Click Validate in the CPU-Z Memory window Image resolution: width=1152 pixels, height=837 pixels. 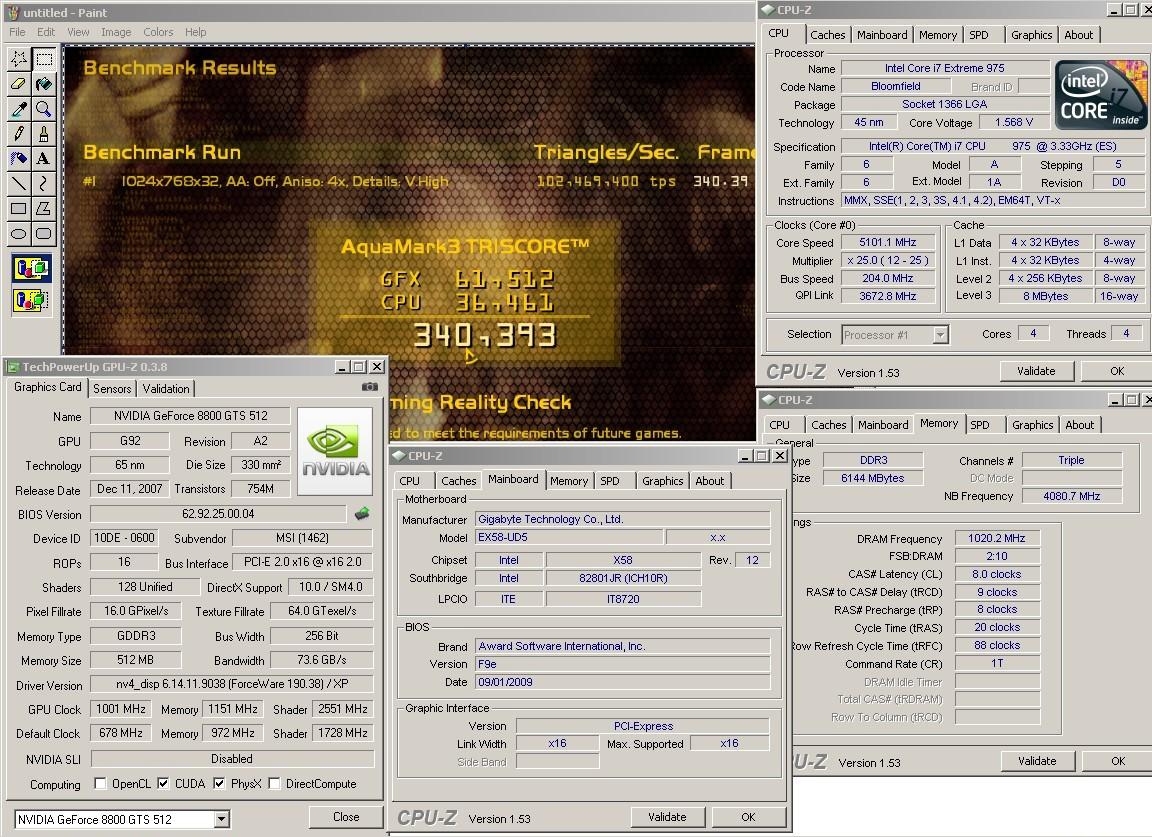click(x=1037, y=761)
